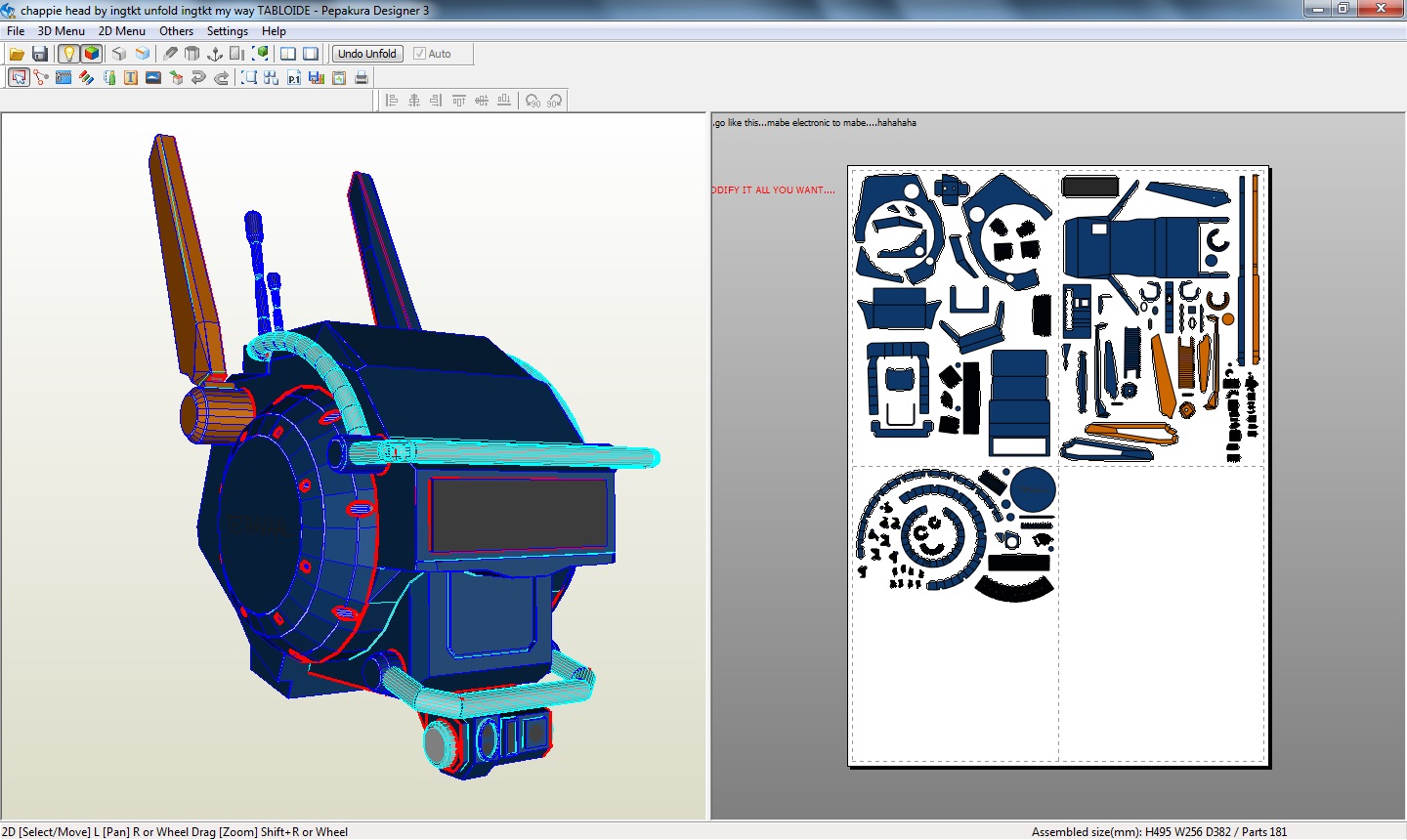Toggle the colored cube texture button
This screenshot has width=1407, height=840.
click(x=92, y=54)
